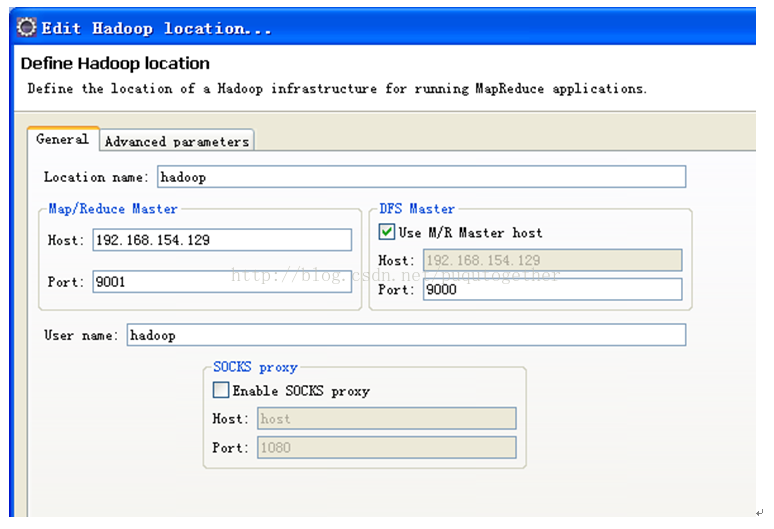Click the disabled DFS Master Host field
774x529 pixels.
click(x=552, y=260)
